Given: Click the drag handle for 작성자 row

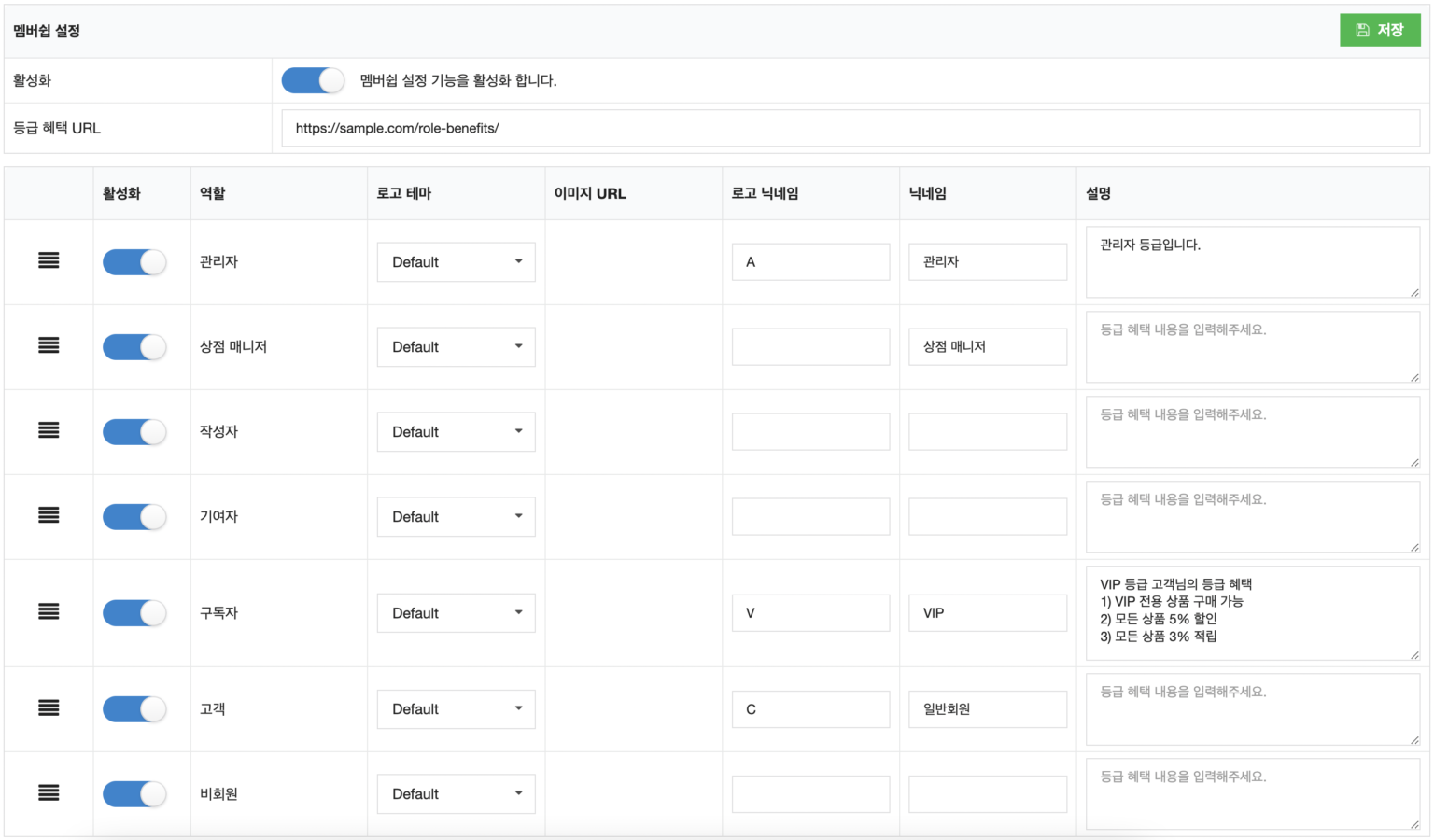Looking at the screenshot, I should coord(49,431).
